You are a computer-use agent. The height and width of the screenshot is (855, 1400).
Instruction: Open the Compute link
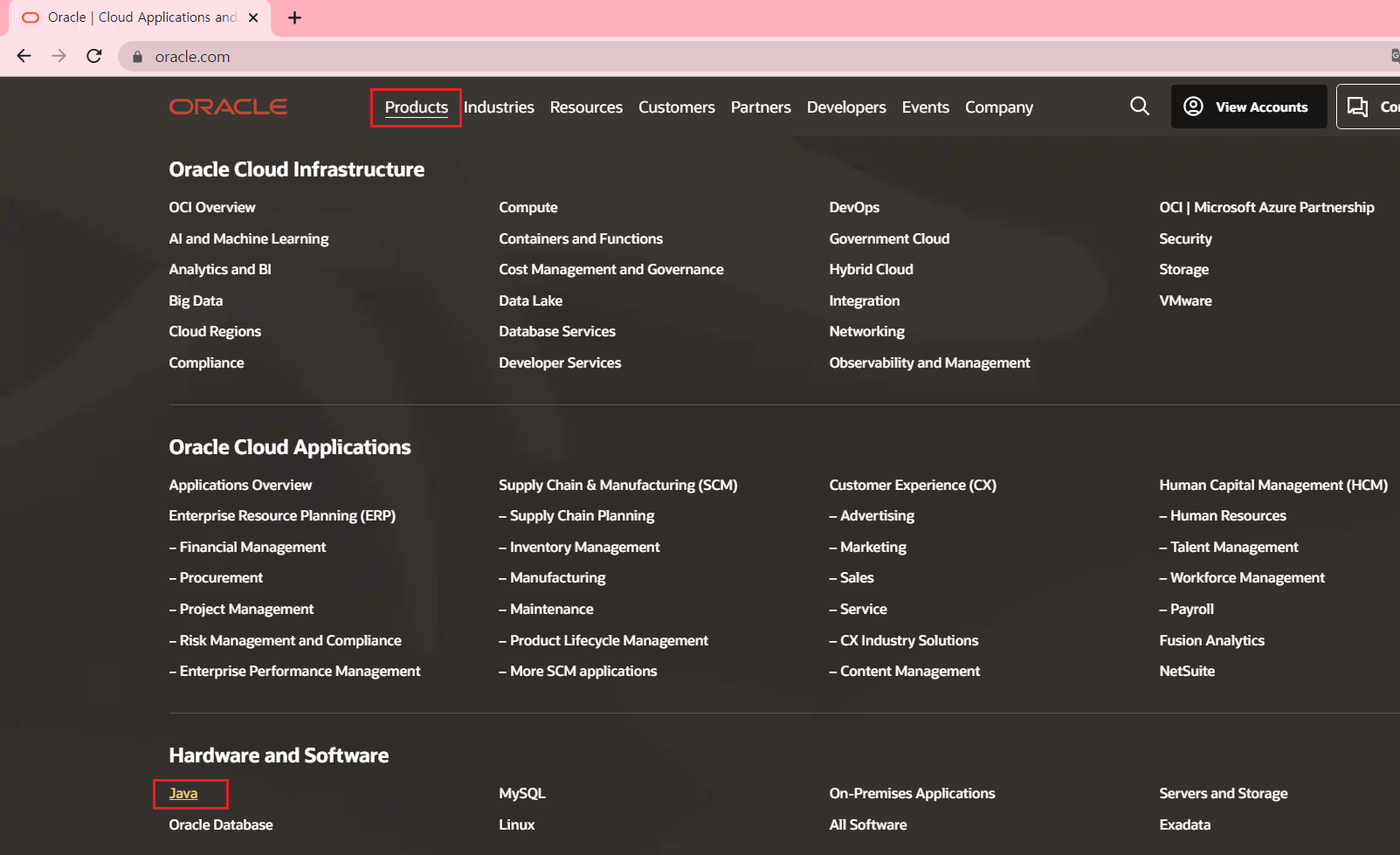[x=528, y=207]
